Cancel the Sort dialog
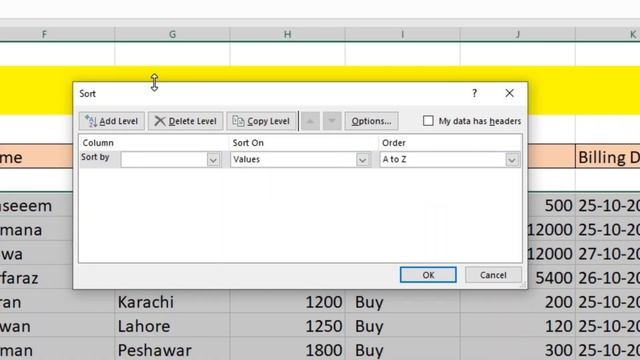 [493, 275]
